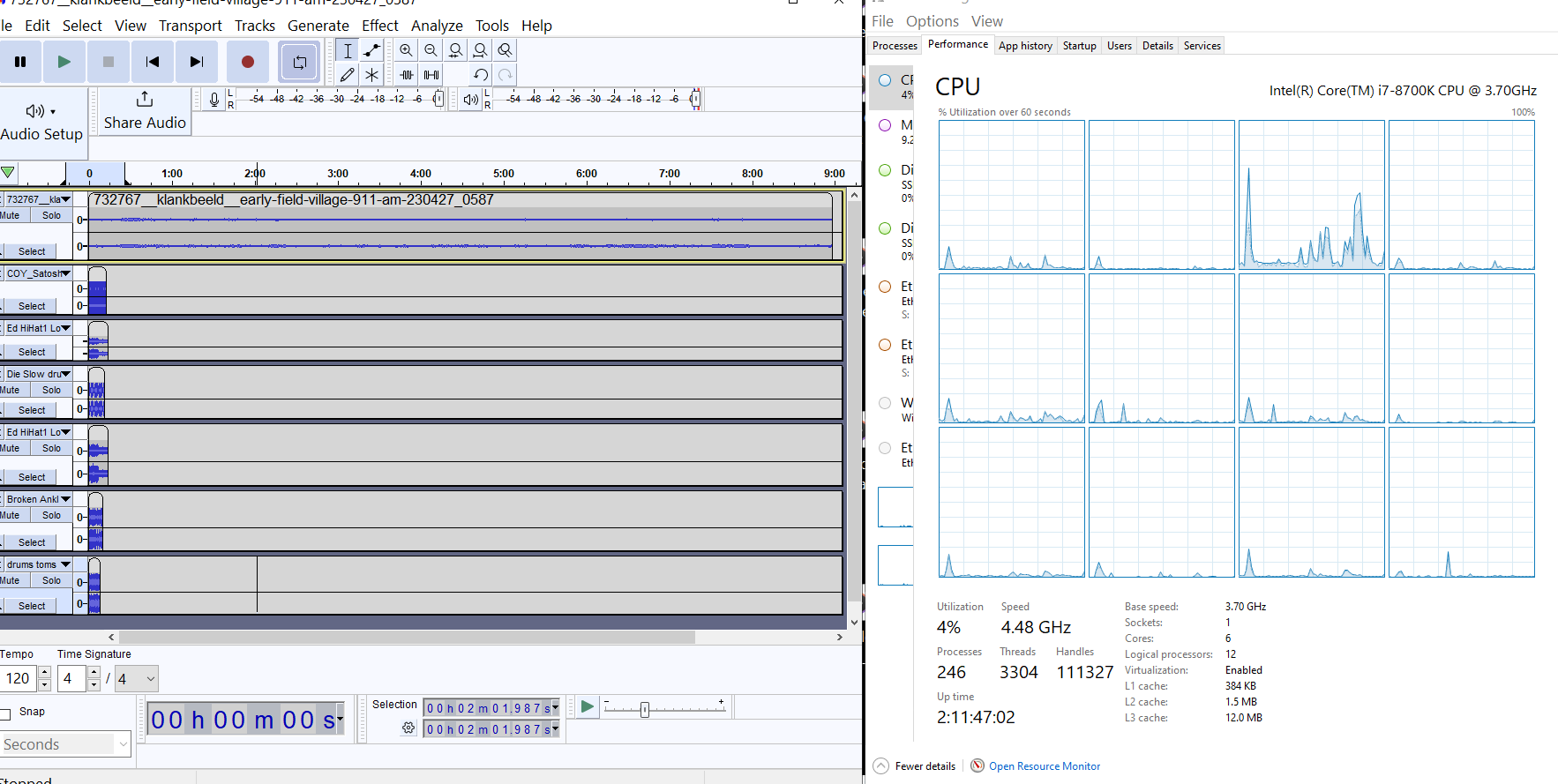1558x784 pixels.
Task: Open the COY_Satosh track dropdown menu
Action: click(x=38, y=273)
